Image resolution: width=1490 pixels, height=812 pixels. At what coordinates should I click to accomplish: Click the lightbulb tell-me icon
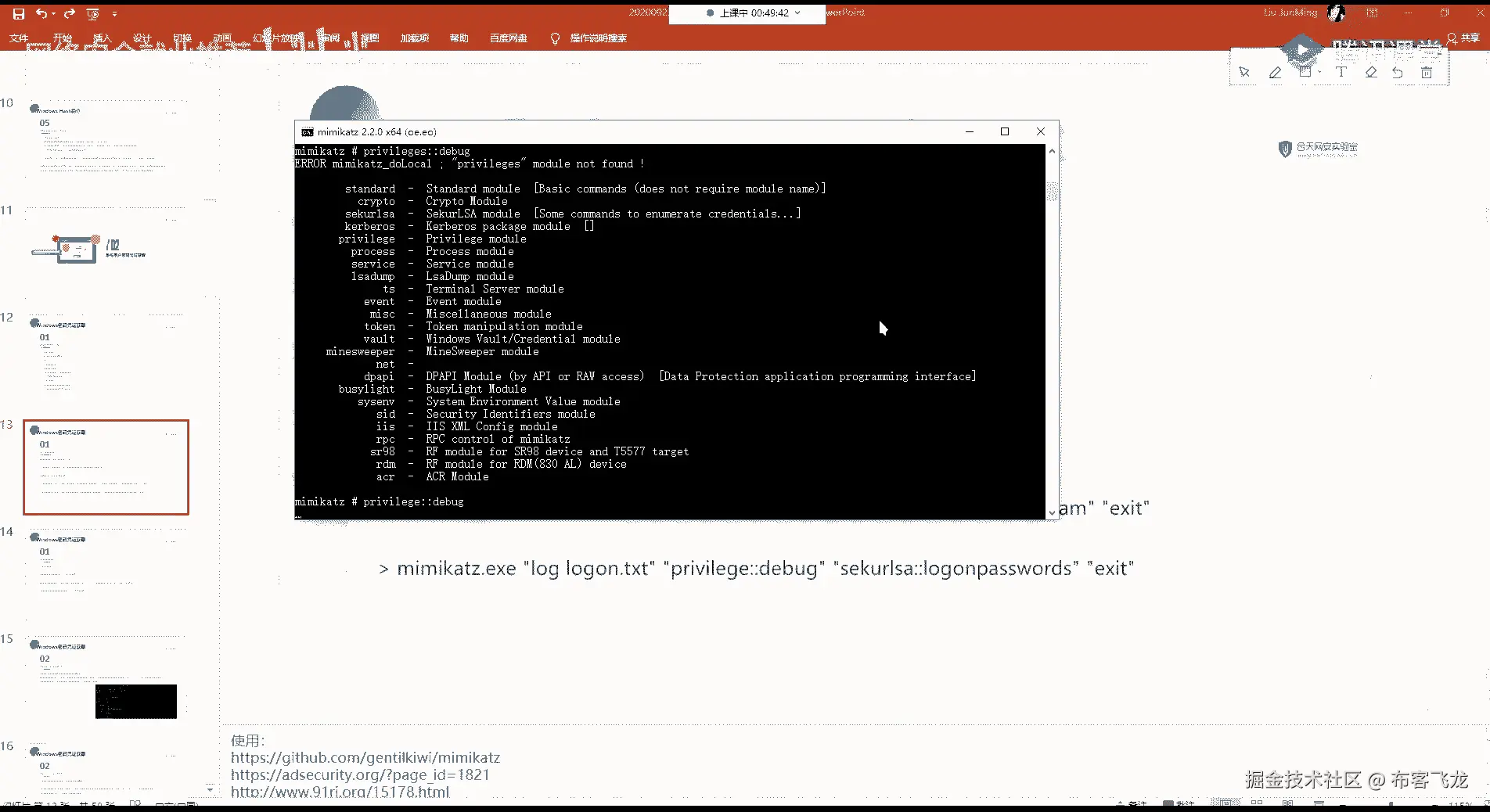(555, 38)
